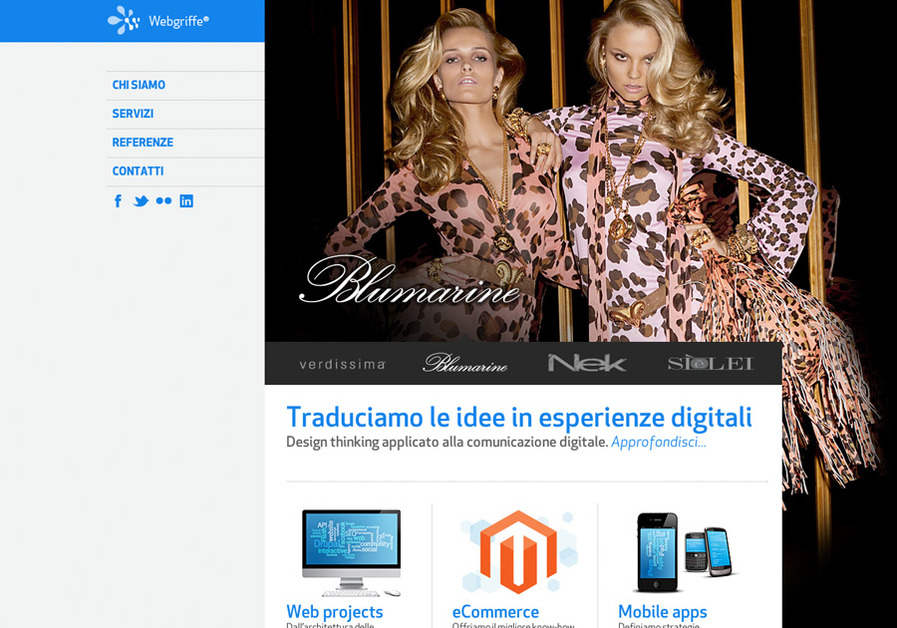Open the Web projects heading link
This screenshot has height=628, width=897.
coord(335,611)
